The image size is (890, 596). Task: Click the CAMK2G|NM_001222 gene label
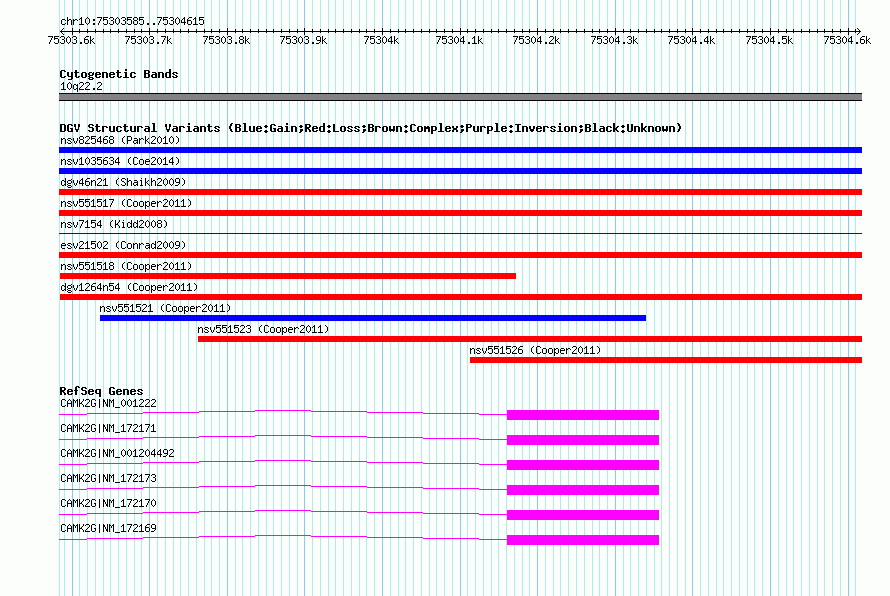108,404
